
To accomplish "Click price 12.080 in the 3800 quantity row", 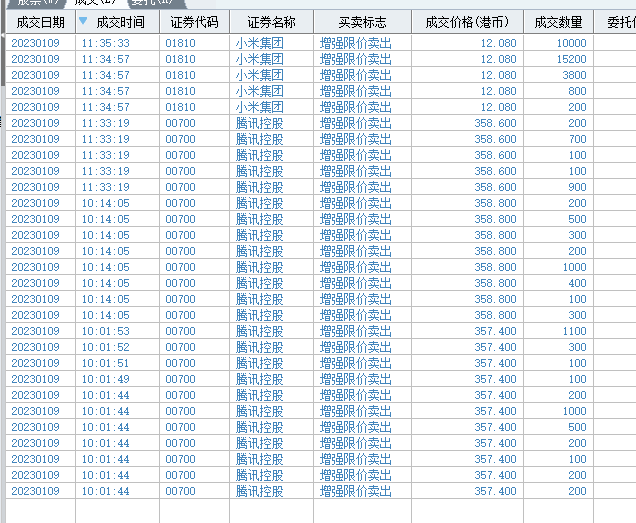I will (x=498, y=75).
